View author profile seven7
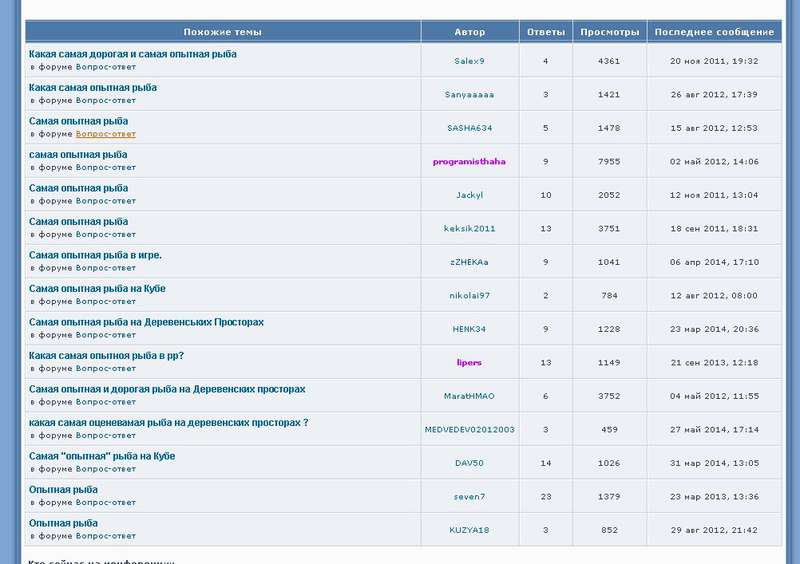 click(469, 497)
